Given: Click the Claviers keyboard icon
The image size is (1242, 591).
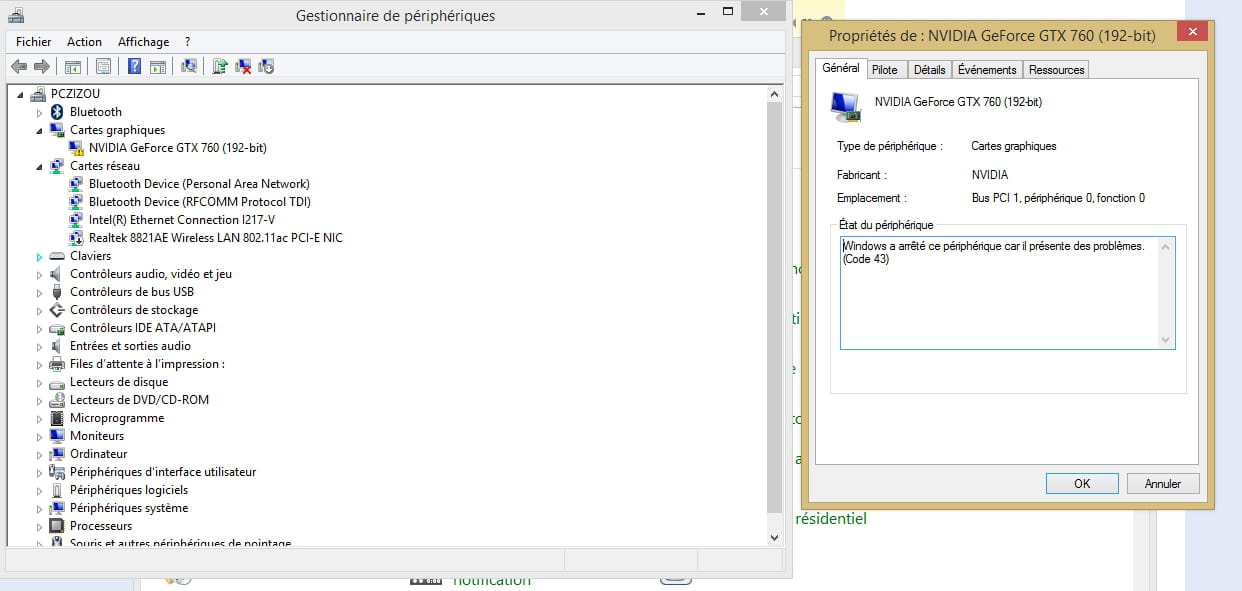Looking at the screenshot, I should [57, 256].
